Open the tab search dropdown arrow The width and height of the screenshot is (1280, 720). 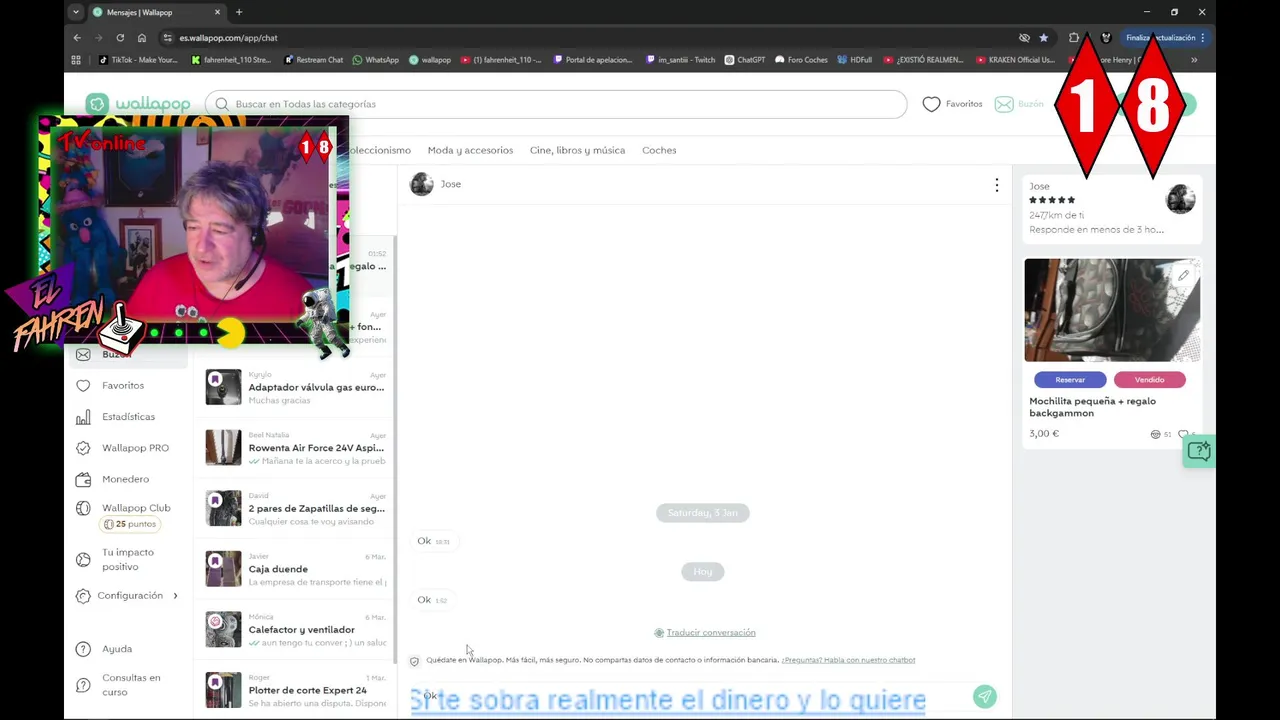[76, 12]
